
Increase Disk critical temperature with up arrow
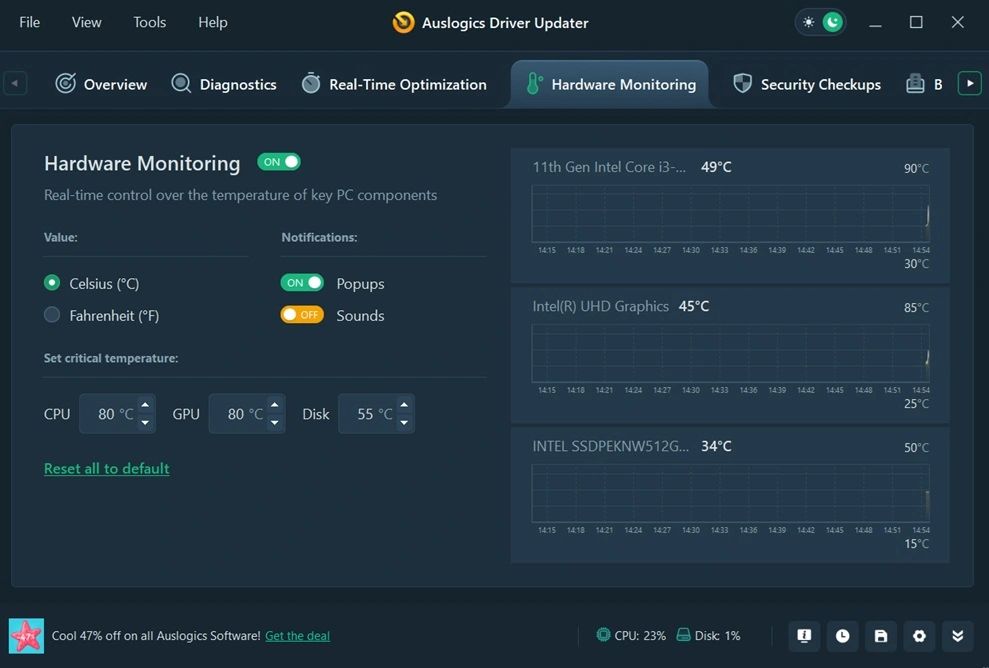pos(404,405)
